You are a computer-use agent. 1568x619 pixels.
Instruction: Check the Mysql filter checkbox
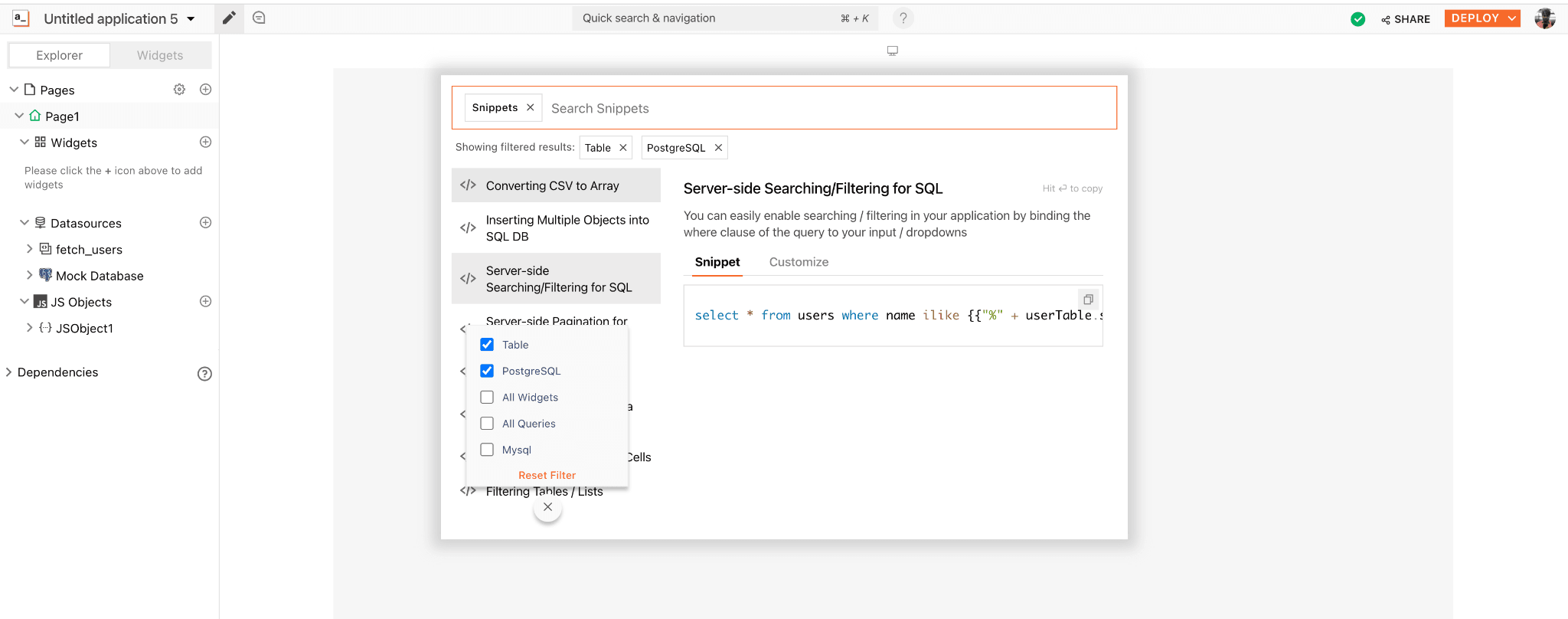(487, 450)
